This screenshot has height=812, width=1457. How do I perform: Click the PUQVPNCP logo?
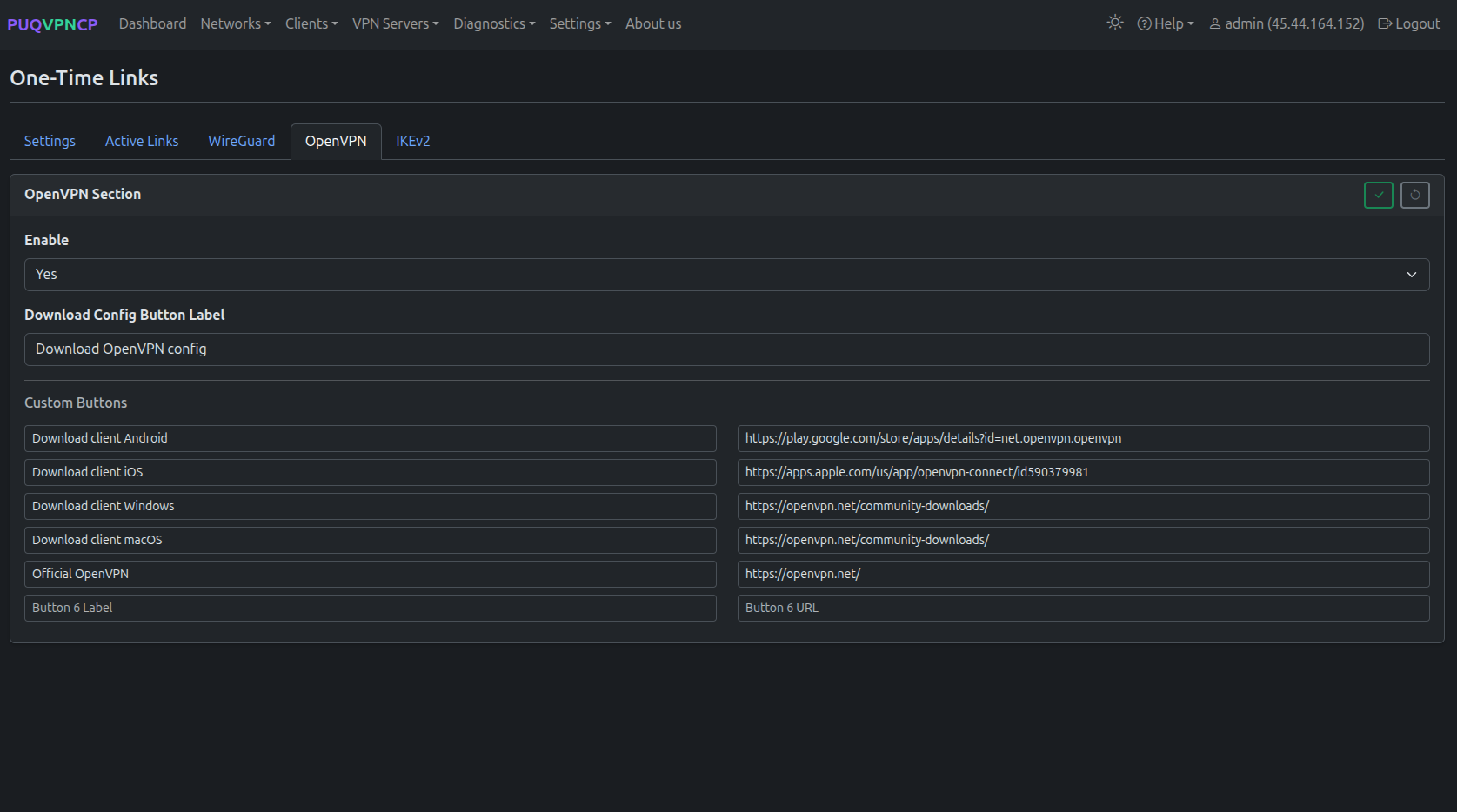pyautogui.click(x=52, y=24)
